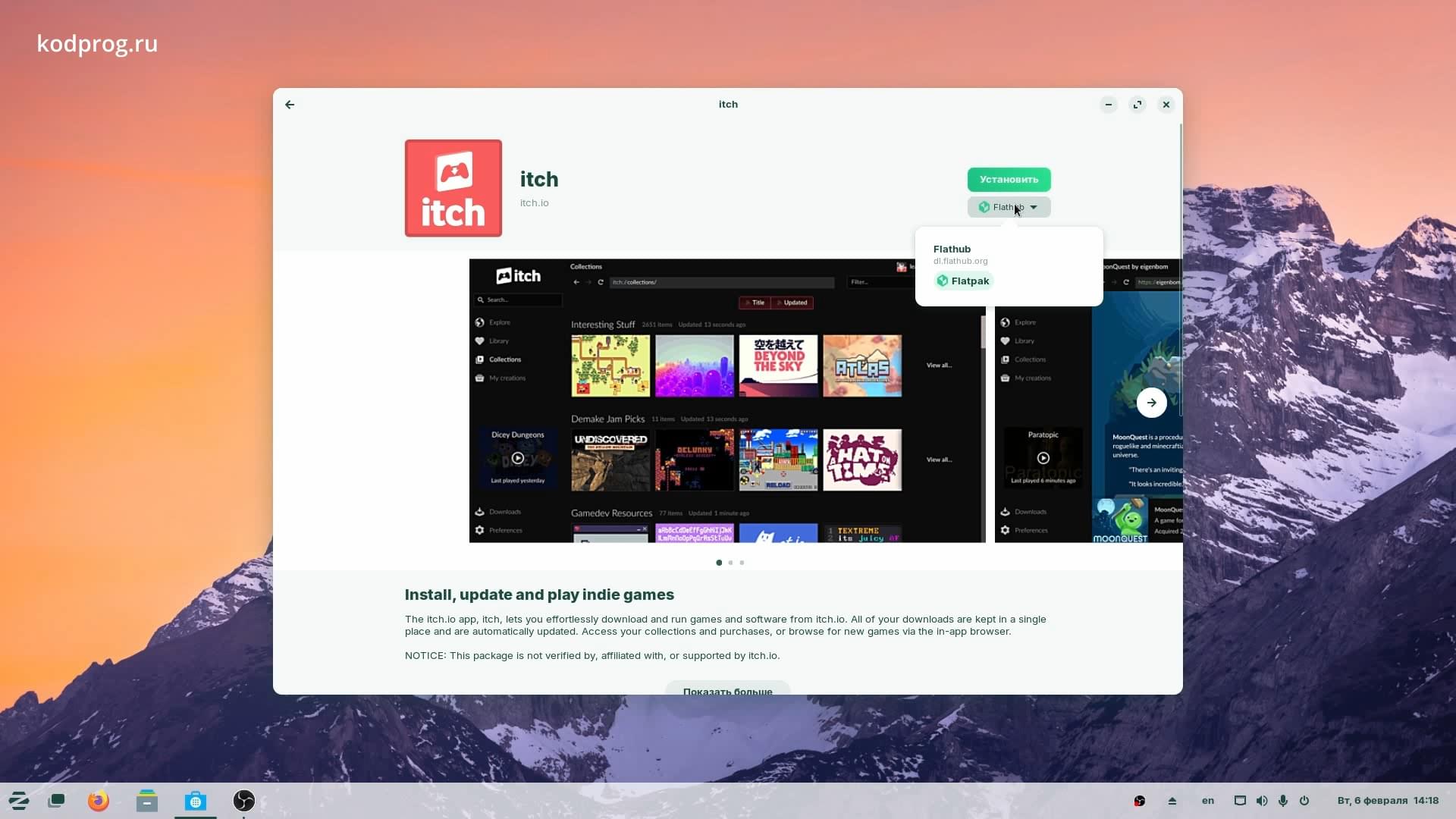Close the itch store window
This screenshot has width=1456, height=819.
point(1166,105)
